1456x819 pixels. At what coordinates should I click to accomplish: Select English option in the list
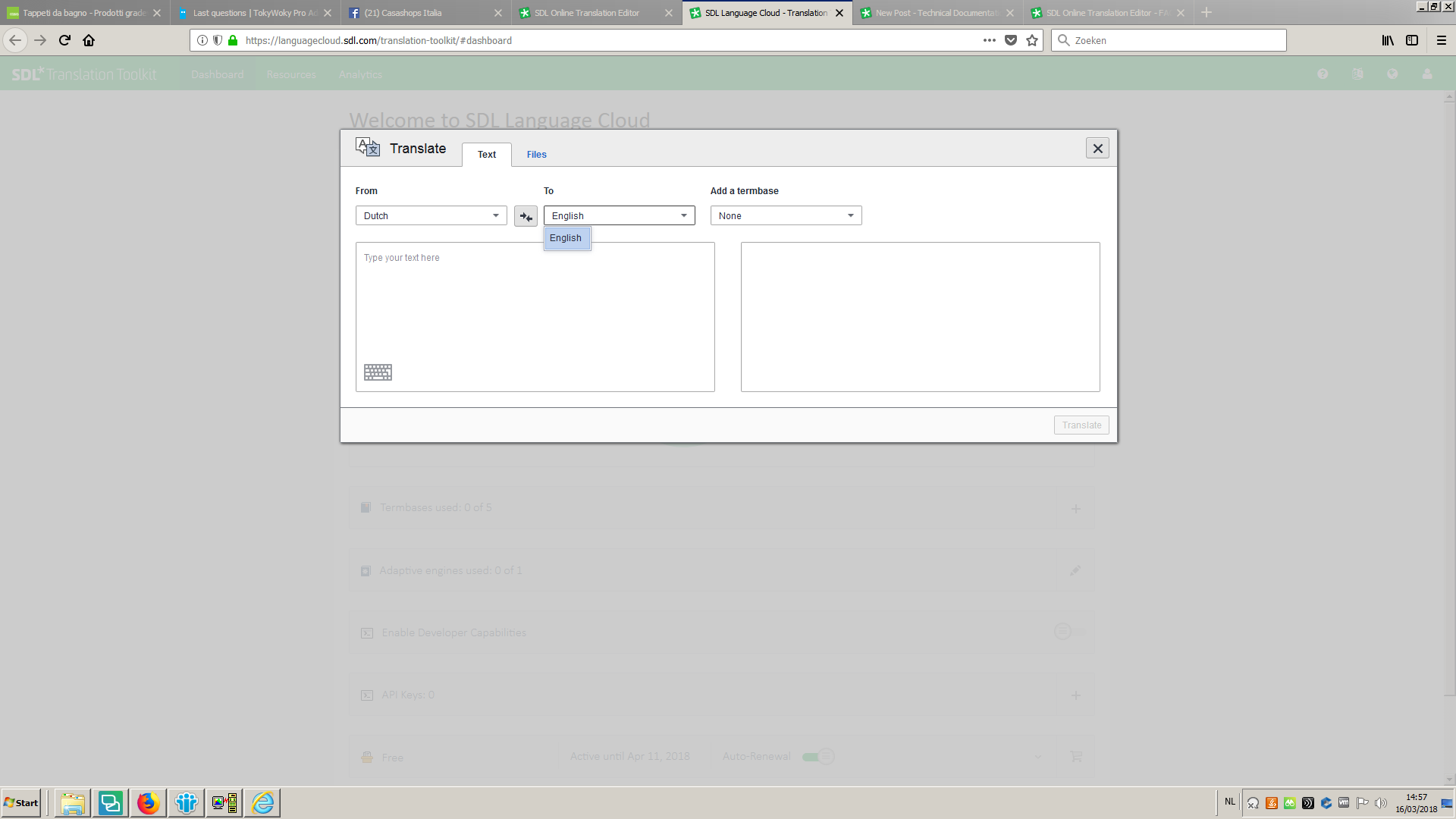566,238
